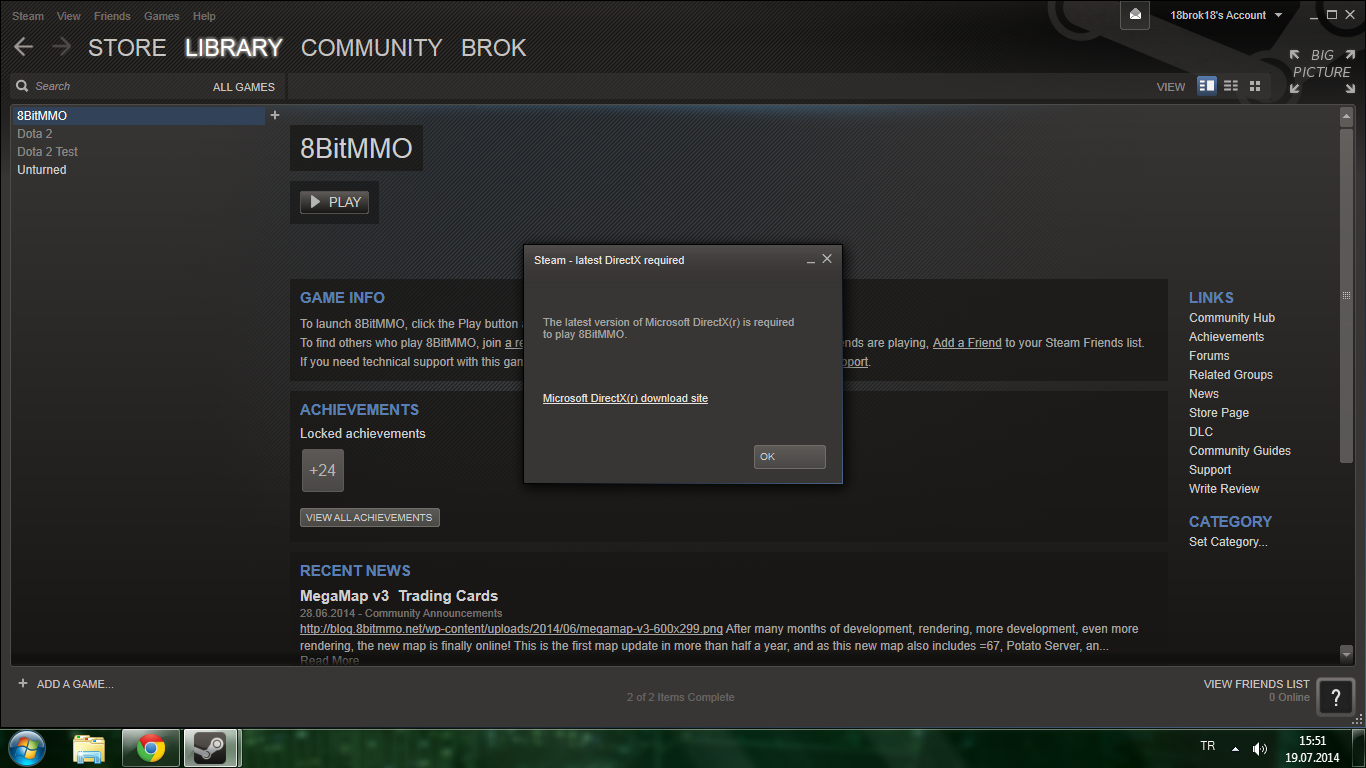
Task: Go forward with the forward arrow
Action: 61,47
